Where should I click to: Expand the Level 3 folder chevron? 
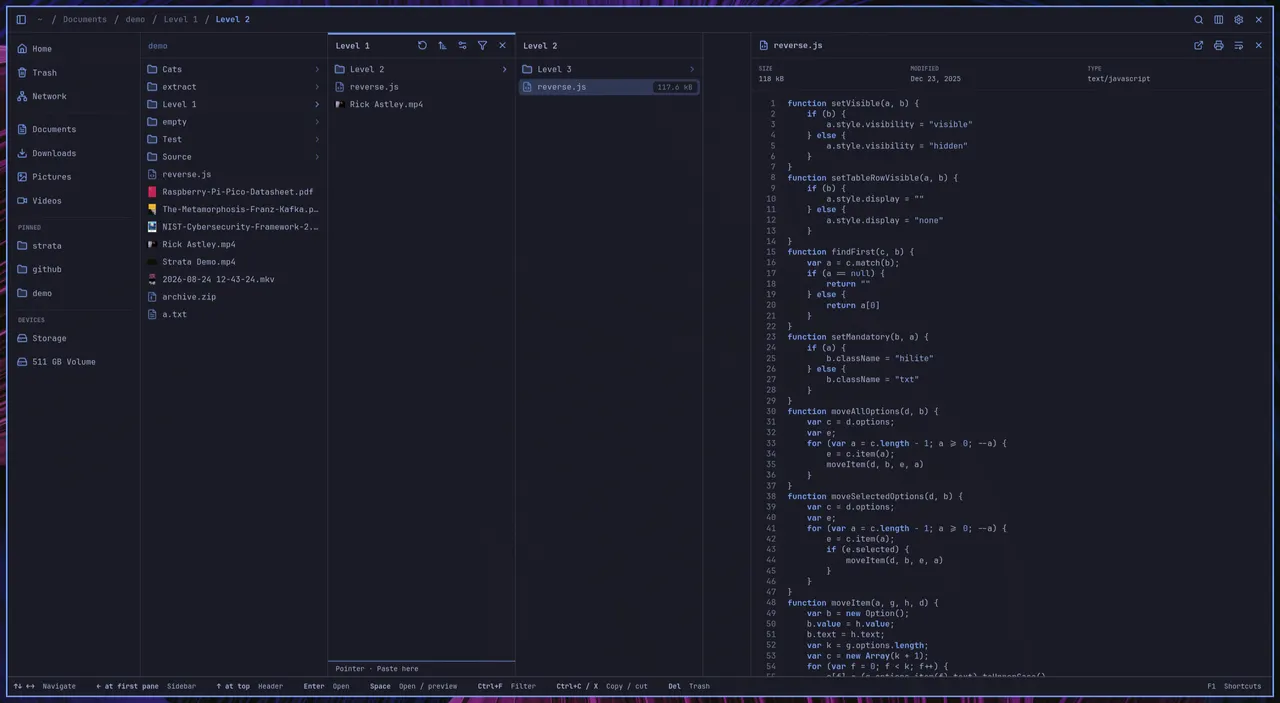coord(692,69)
